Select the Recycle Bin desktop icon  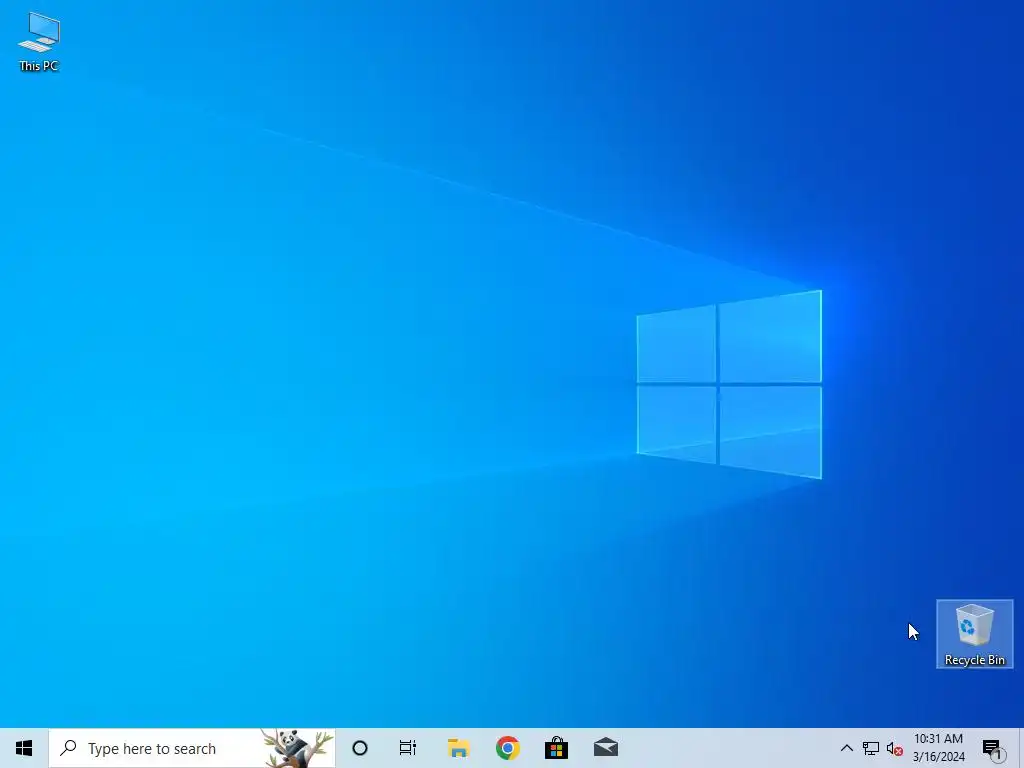pyautogui.click(x=974, y=634)
